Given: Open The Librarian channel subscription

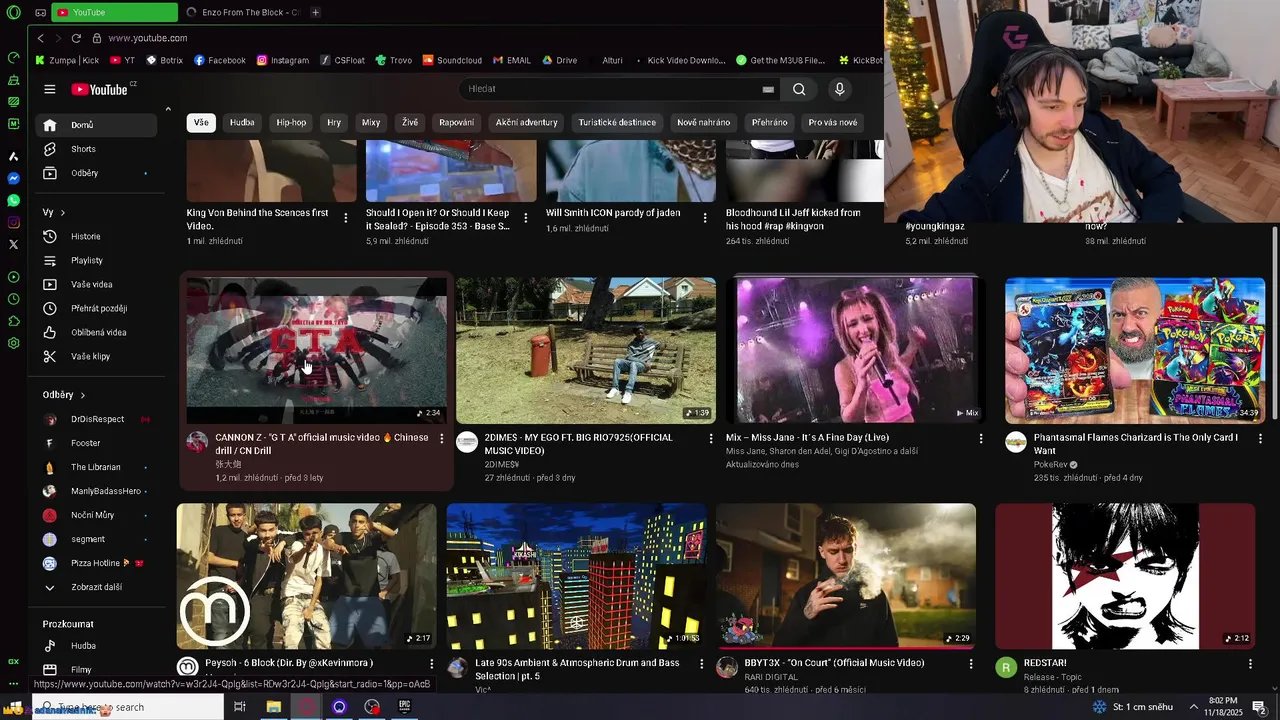Looking at the screenshot, I should click(96, 467).
